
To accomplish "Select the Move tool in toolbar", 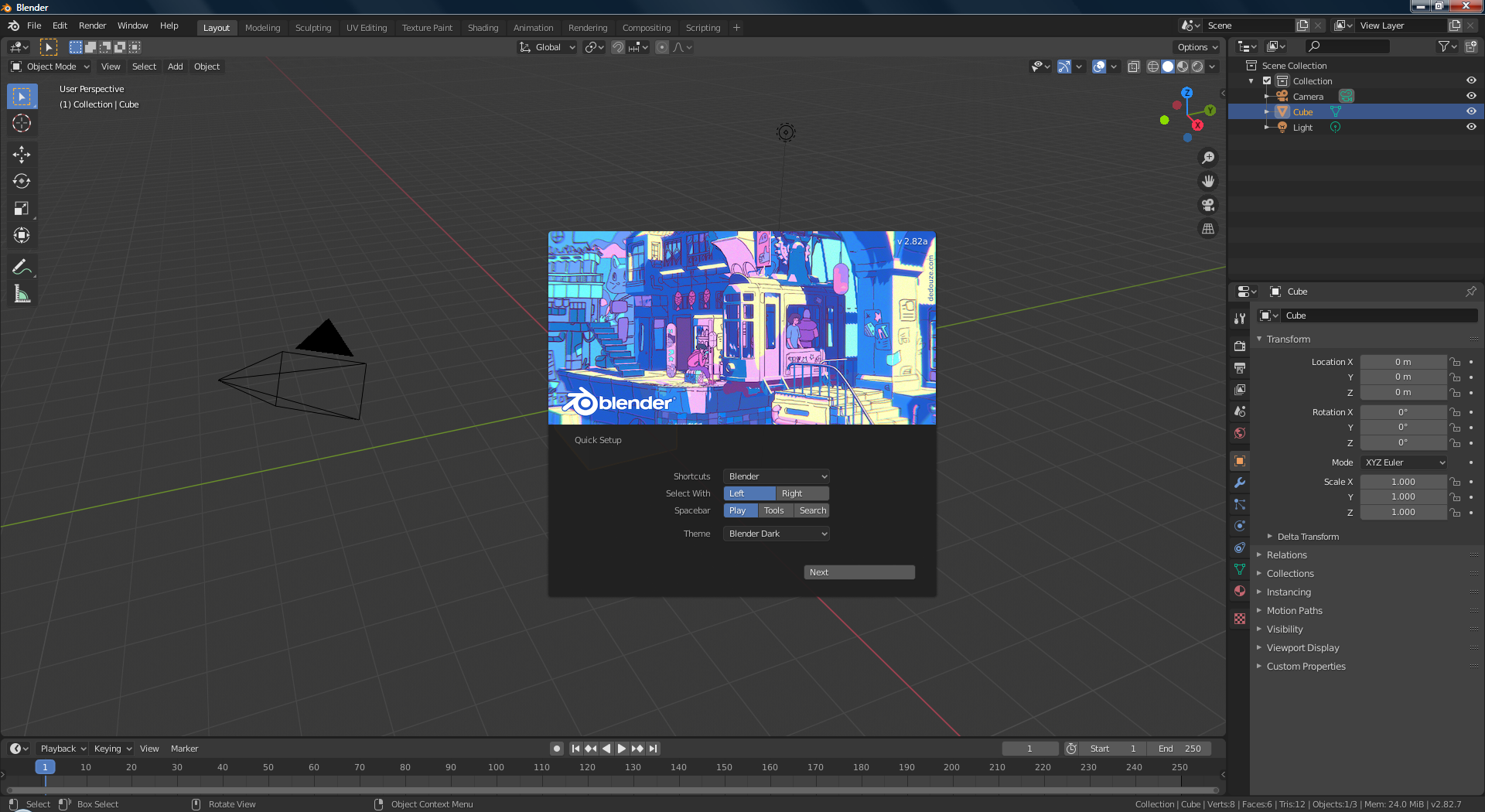I will pyautogui.click(x=22, y=155).
